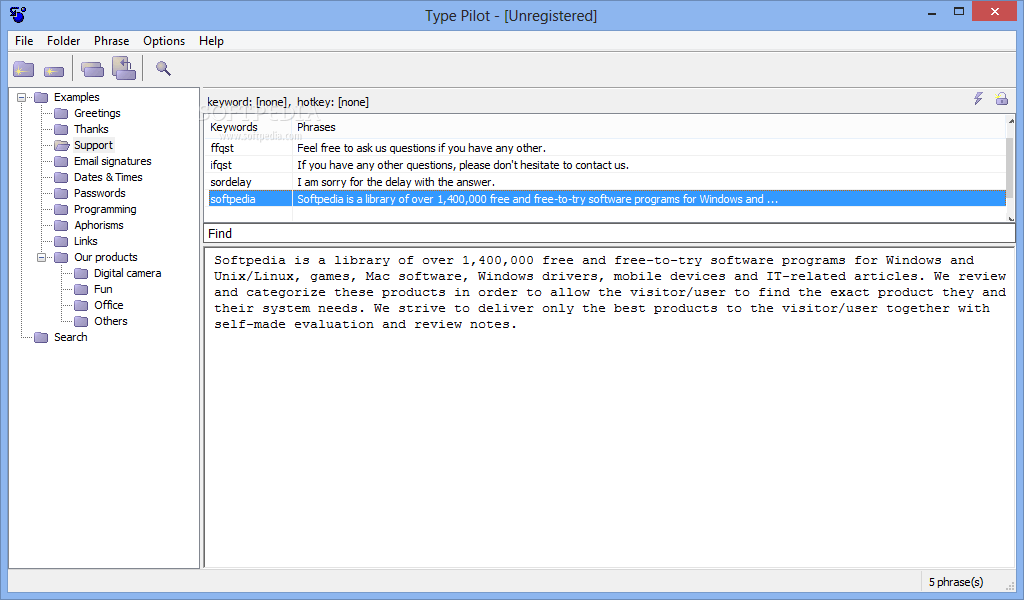Click the phrase list vertical scrollbar thumb
The image size is (1024, 600).
pos(1011,166)
